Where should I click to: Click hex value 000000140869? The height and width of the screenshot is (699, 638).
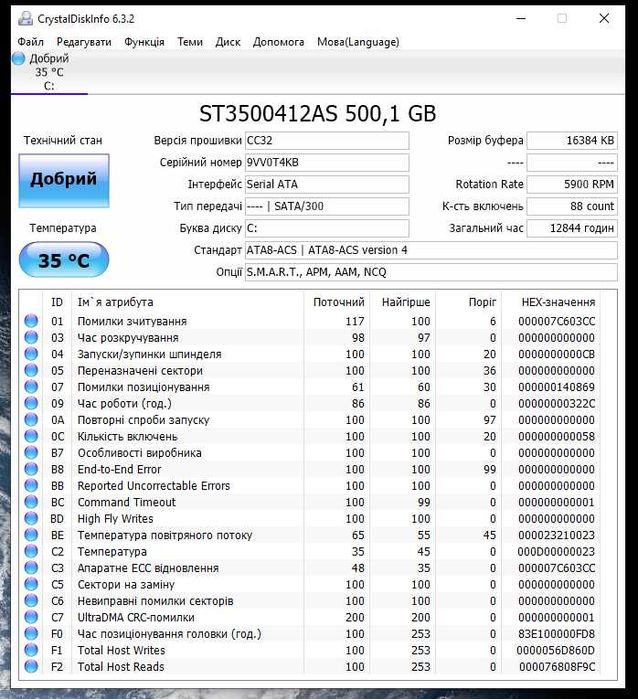point(556,387)
